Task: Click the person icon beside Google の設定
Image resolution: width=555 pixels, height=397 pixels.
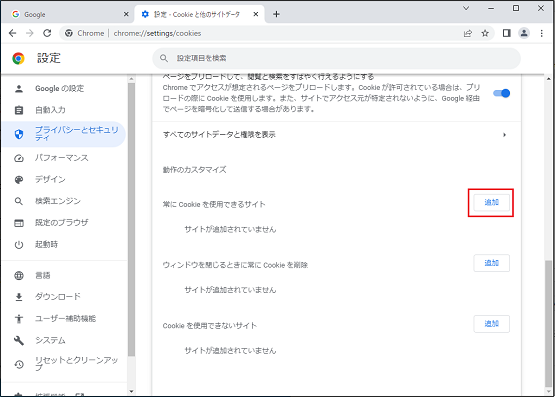Action: [x=19, y=88]
